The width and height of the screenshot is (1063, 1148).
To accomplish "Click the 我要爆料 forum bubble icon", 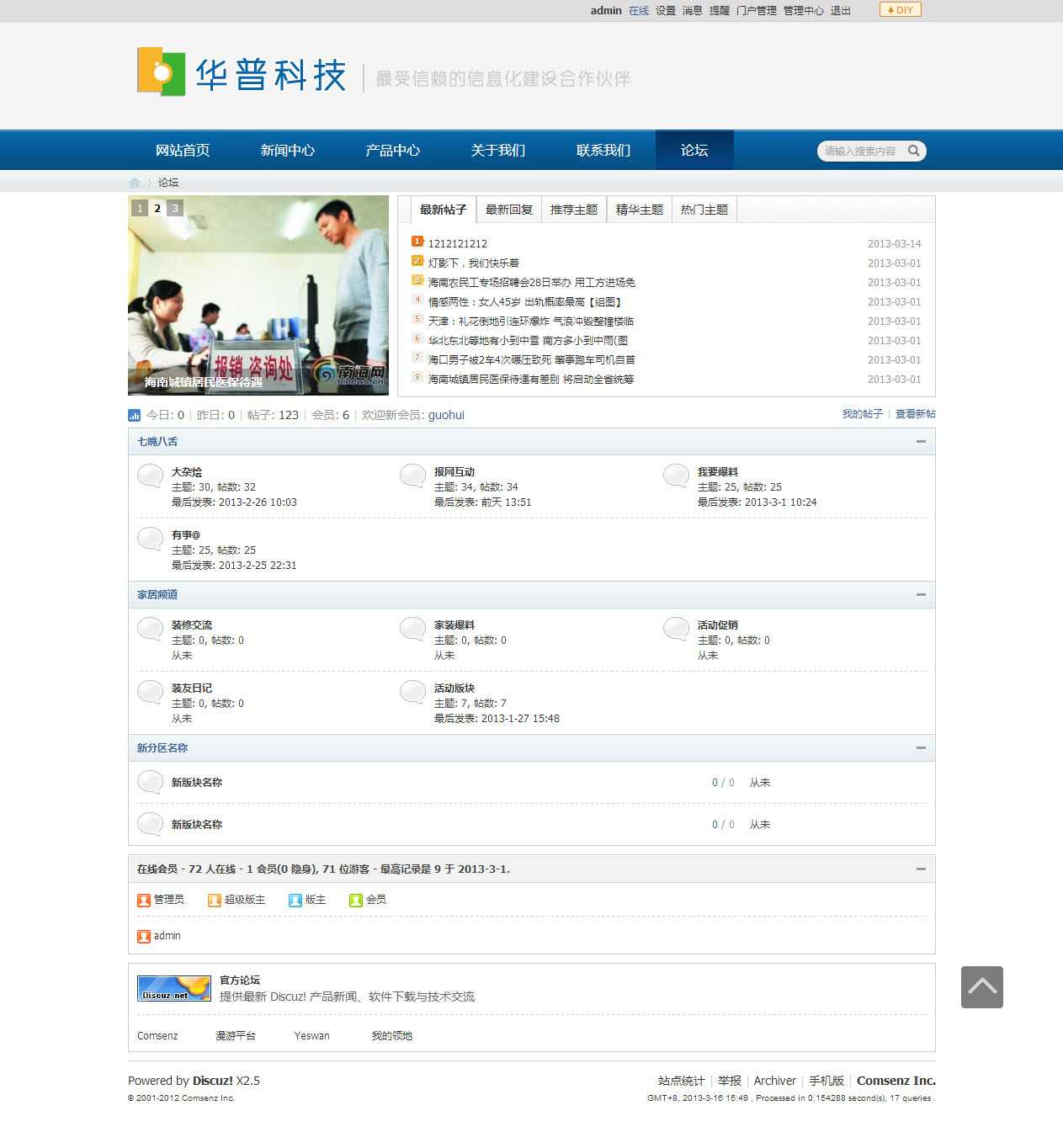I will tap(677, 476).
